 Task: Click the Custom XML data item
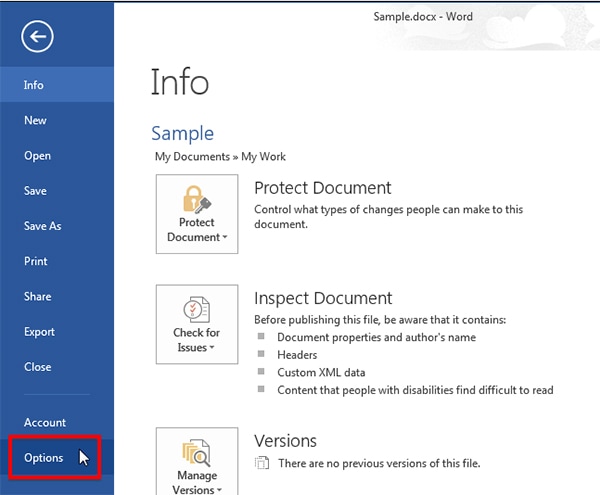pos(321,373)
